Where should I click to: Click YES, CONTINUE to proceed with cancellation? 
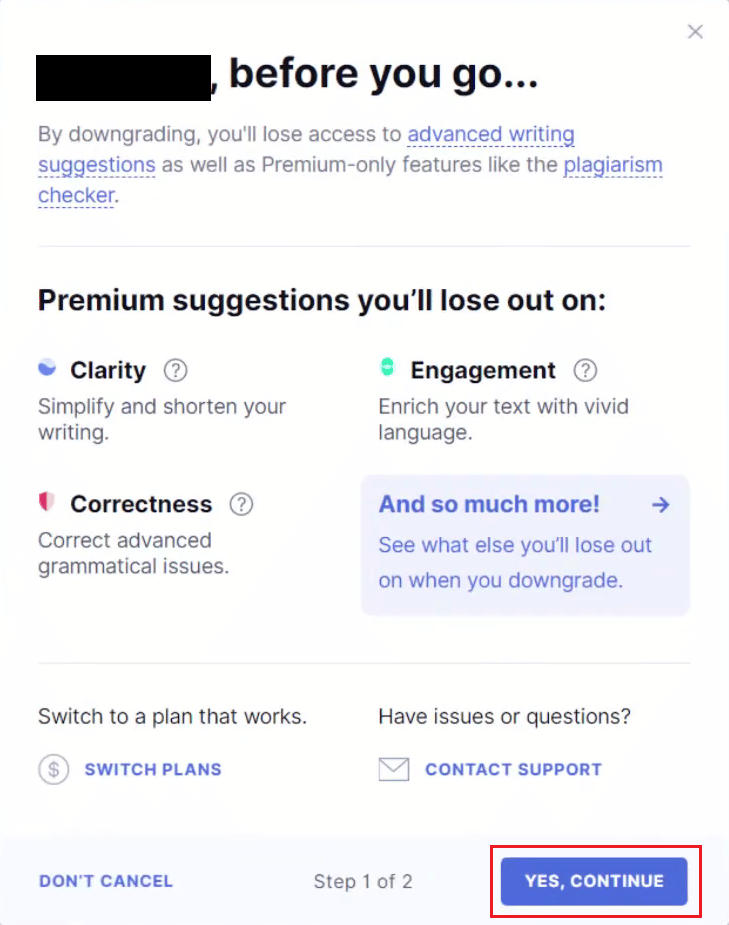coord(594,881)
